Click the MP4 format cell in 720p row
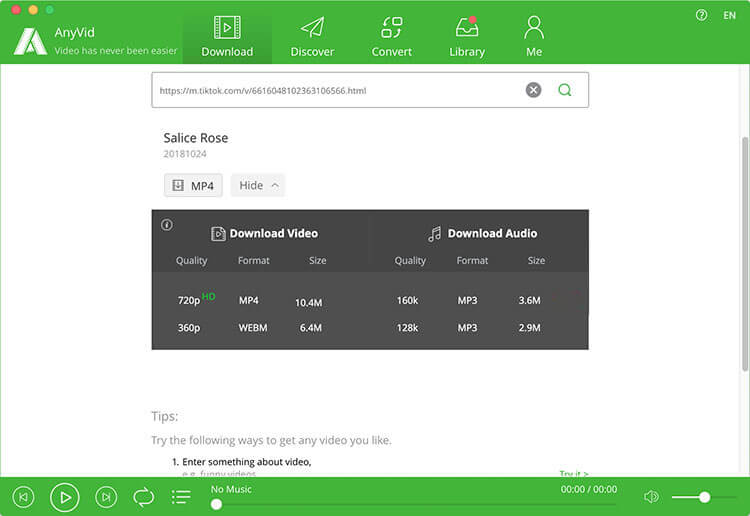The width and height of the screenshot is (750, 516). click(x=249, y=301)
